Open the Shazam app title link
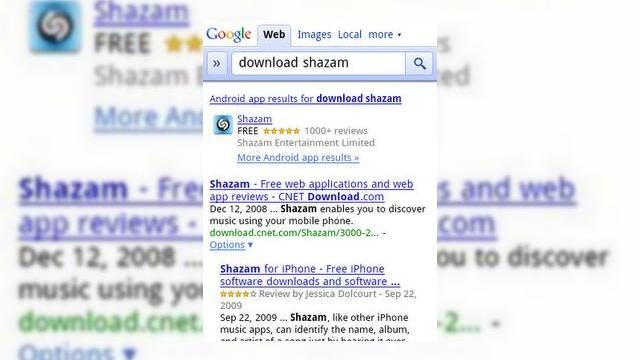 pyautogui.click(x=255, y=119)
